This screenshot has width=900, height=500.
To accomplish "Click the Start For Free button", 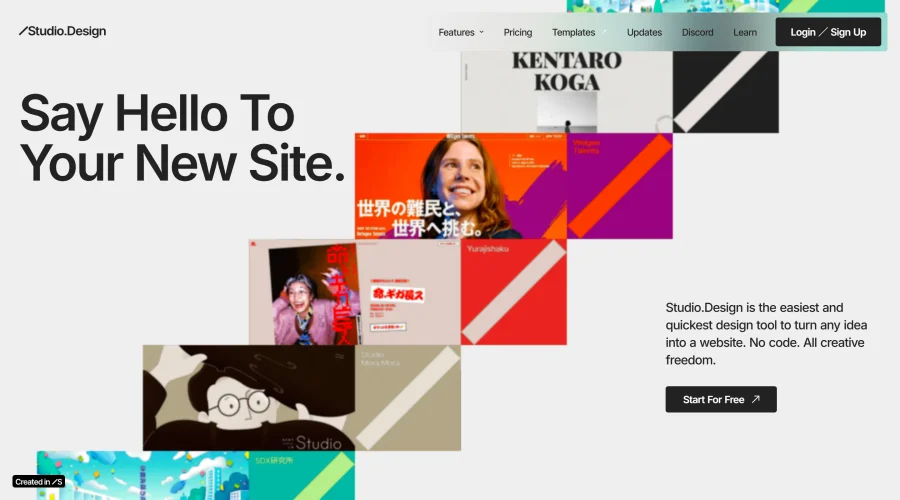I will click(x=721, y=399).
